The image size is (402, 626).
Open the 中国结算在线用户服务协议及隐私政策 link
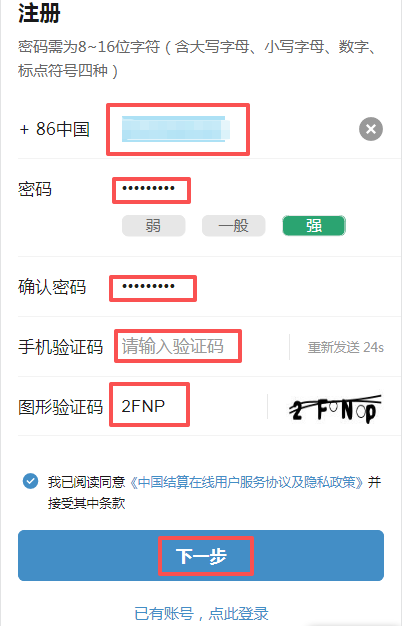point(247,482)
